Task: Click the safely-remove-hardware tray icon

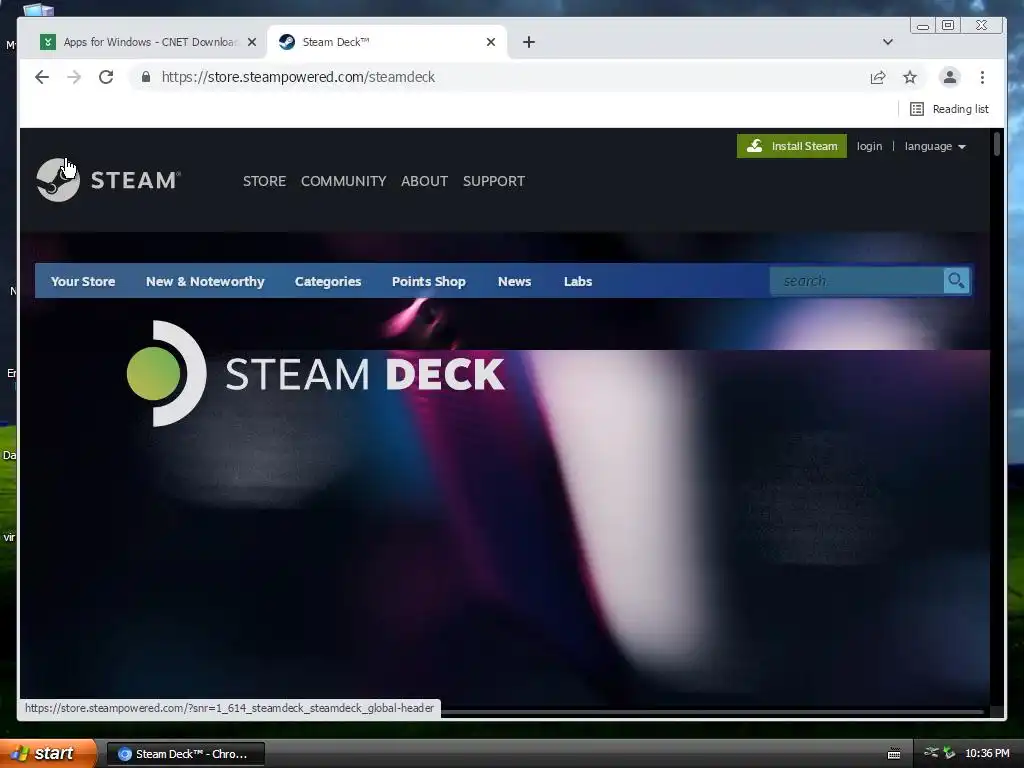Action: click(x=949, y=753)
